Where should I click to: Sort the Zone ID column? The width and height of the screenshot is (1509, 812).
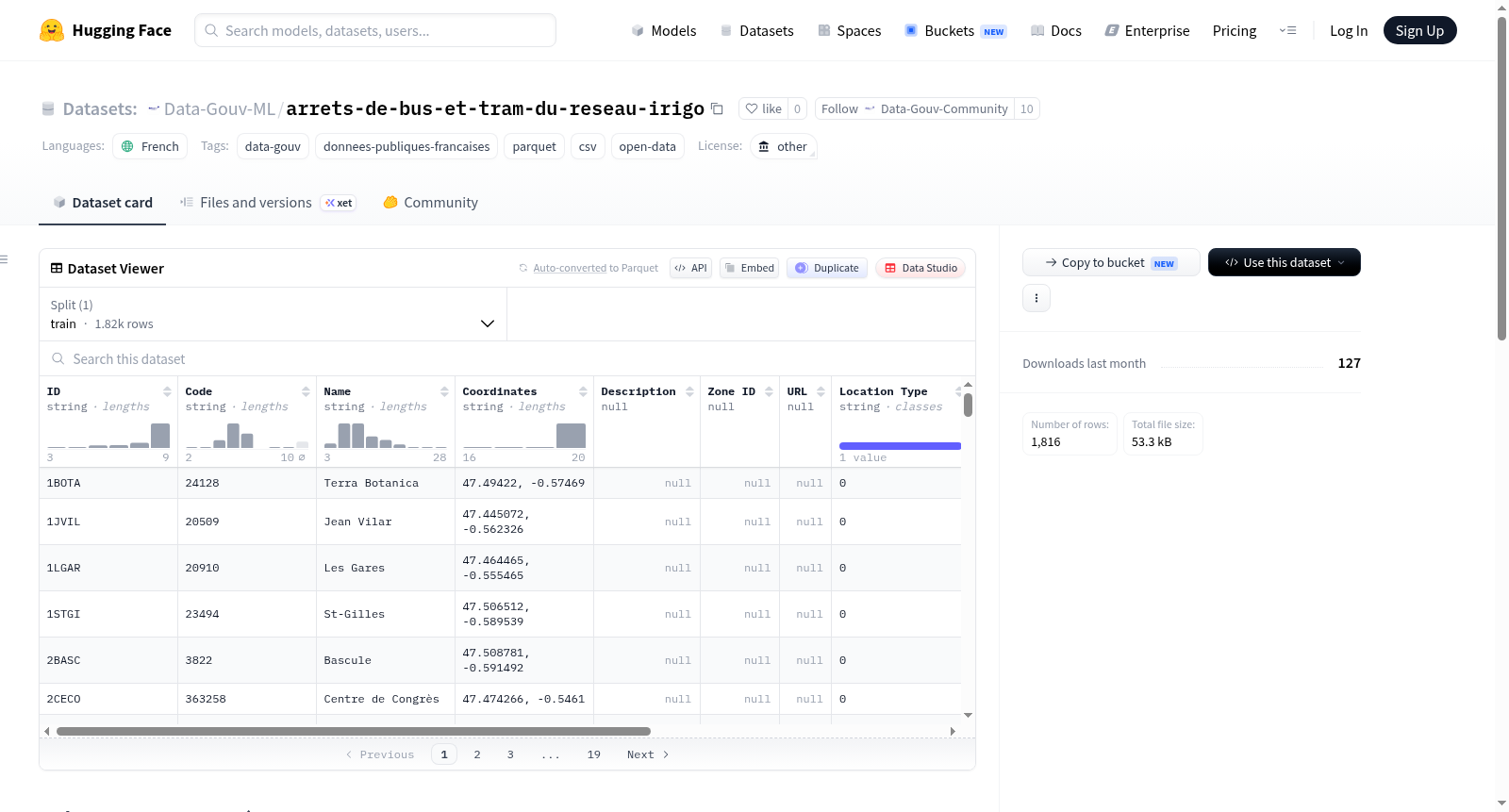(x=769, y=391)
